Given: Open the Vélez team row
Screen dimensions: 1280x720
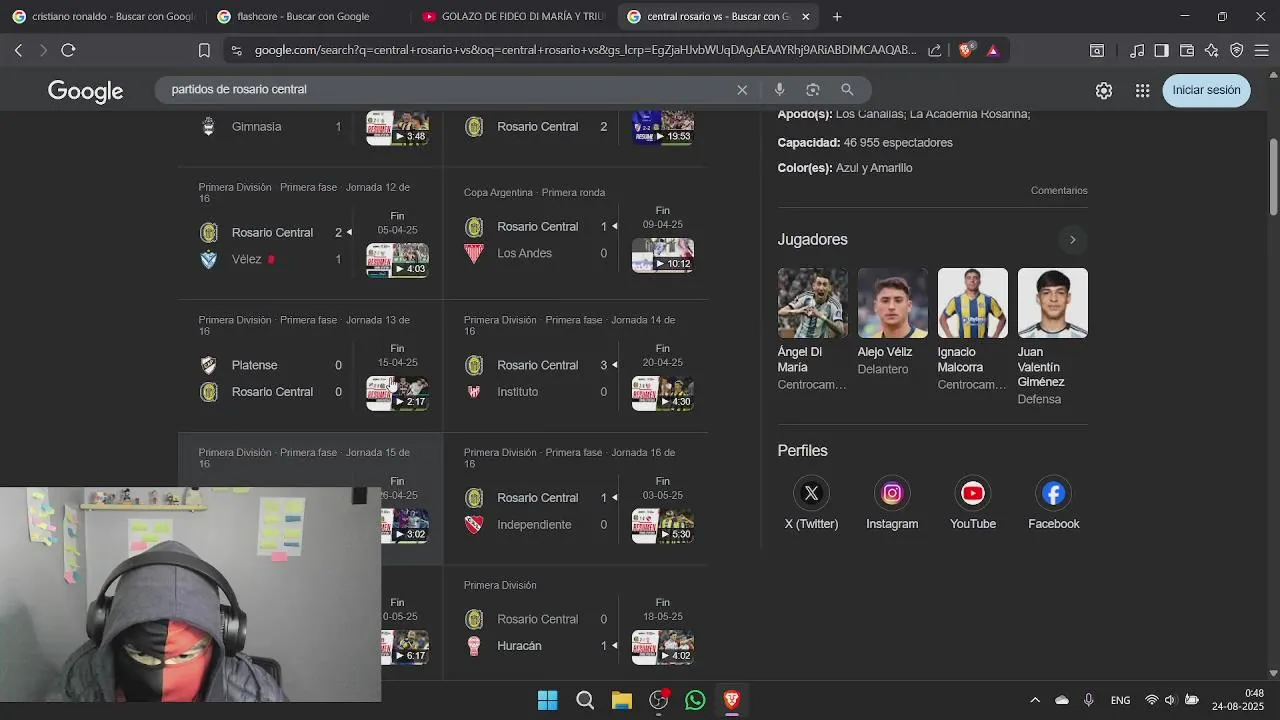Looking at the screenshot, I should pos(272,259).
